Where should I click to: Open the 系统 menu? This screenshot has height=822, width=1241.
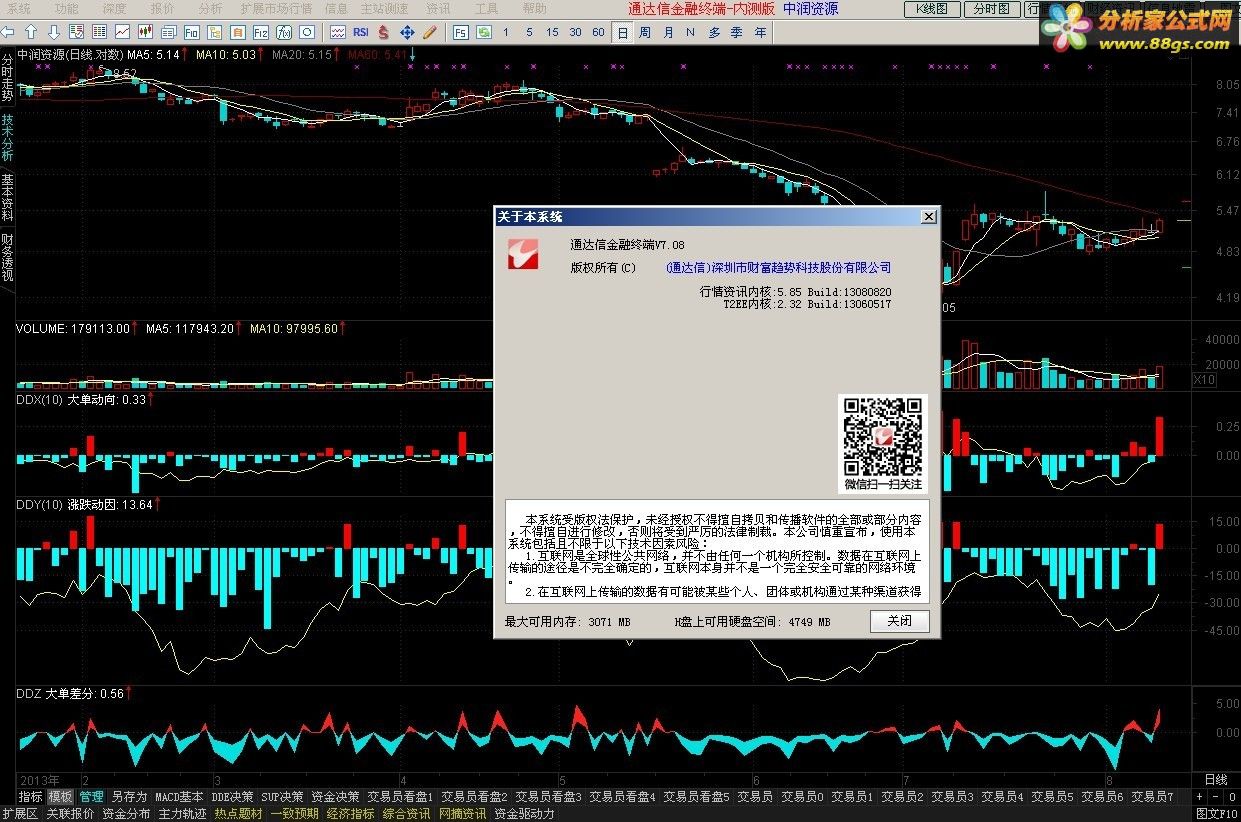[x=19, y=8]
